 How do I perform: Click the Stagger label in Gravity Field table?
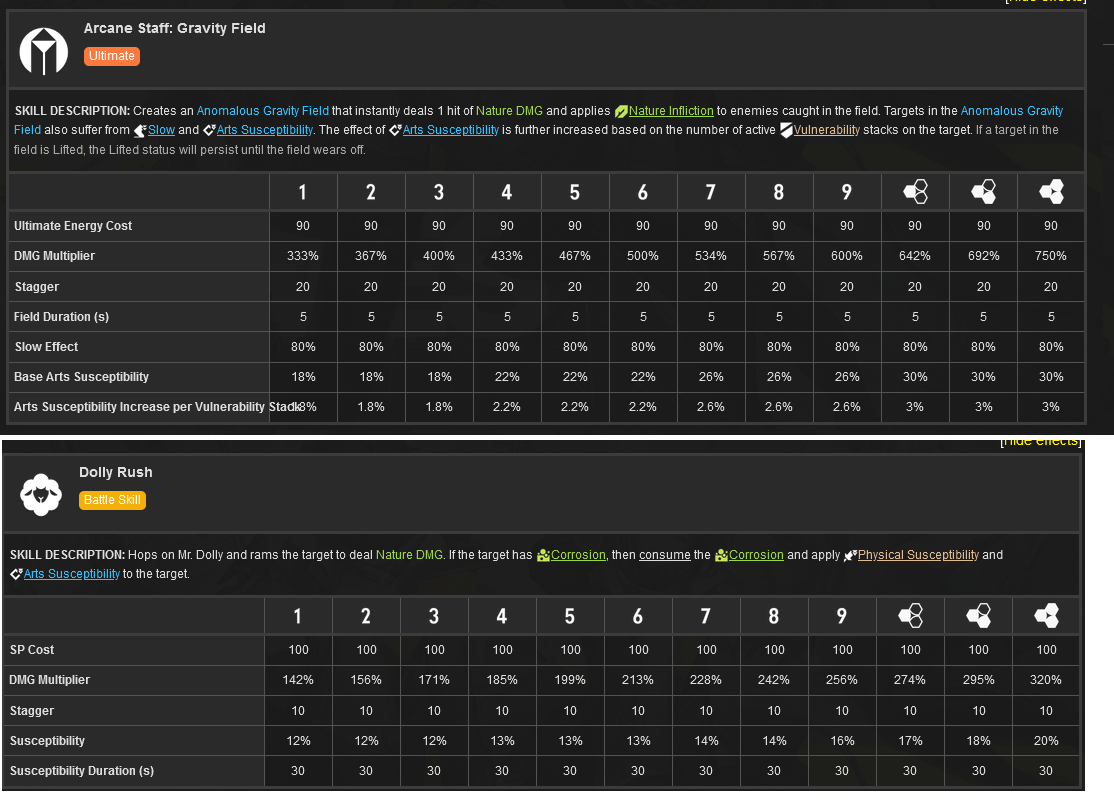point(37,287)
